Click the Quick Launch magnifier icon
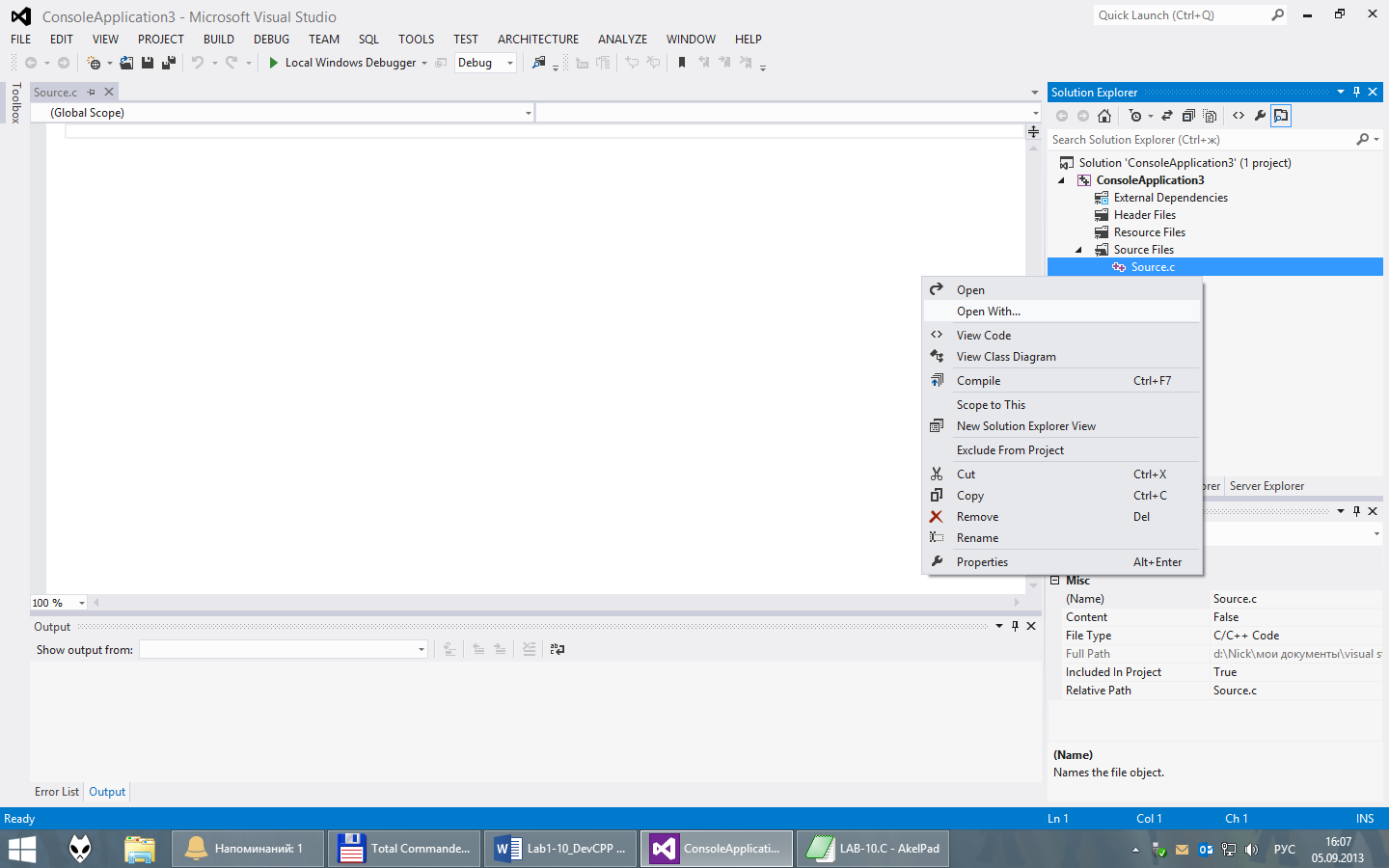The height and width of the screenshot is (868, 1389). coord(1278,15)
